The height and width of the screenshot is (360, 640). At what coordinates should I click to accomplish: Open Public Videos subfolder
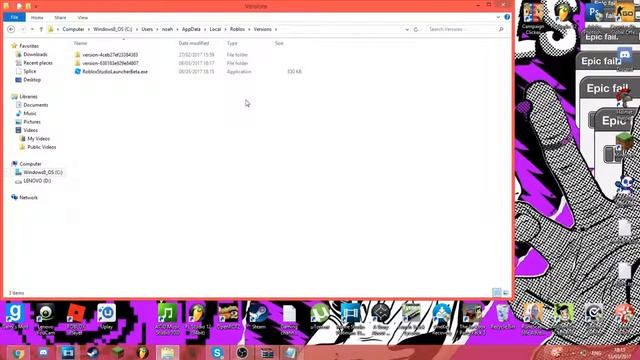click(42, 147)
